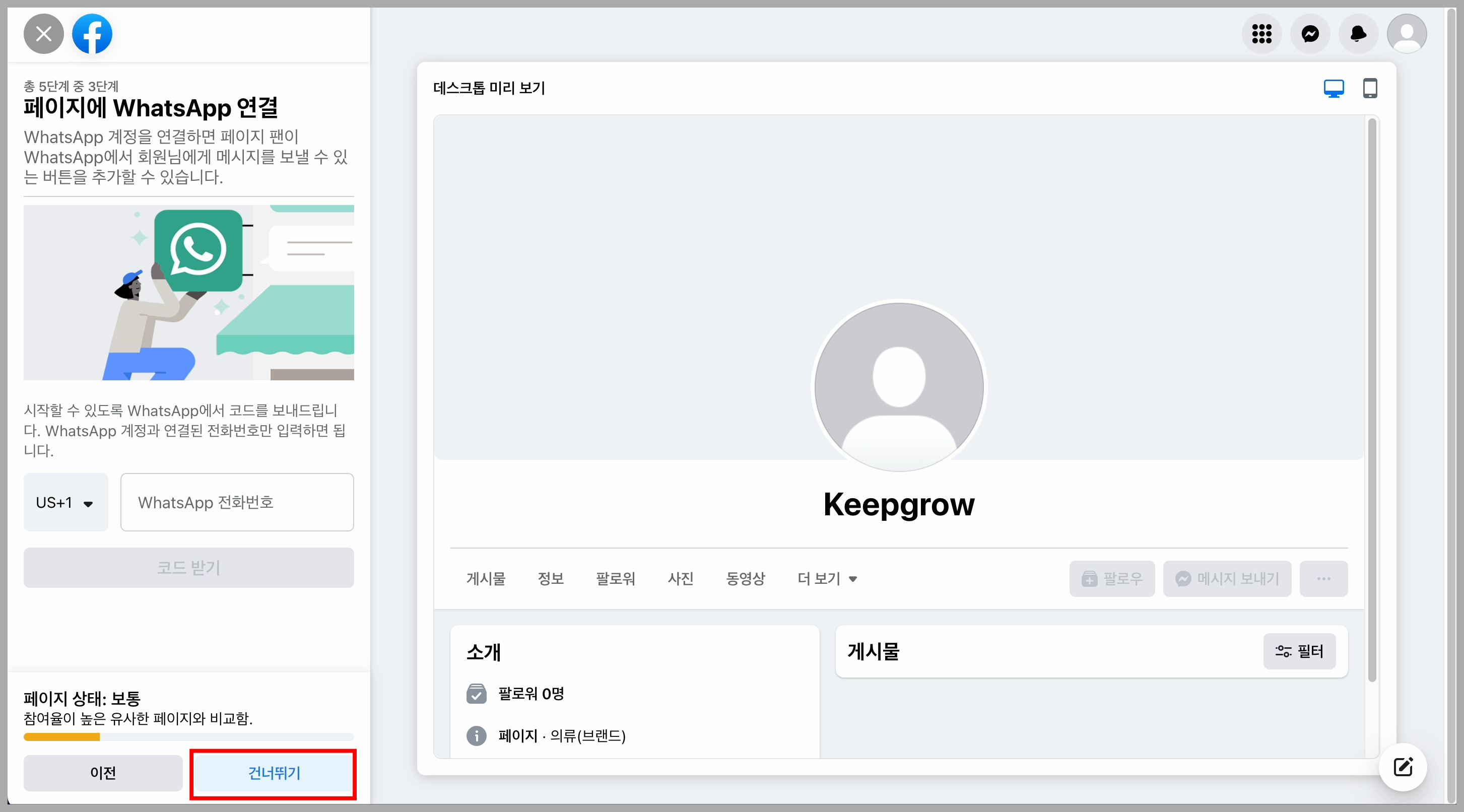Open Messenger from the top bar
The image size is (1464, 812).
coord(1310,34)
